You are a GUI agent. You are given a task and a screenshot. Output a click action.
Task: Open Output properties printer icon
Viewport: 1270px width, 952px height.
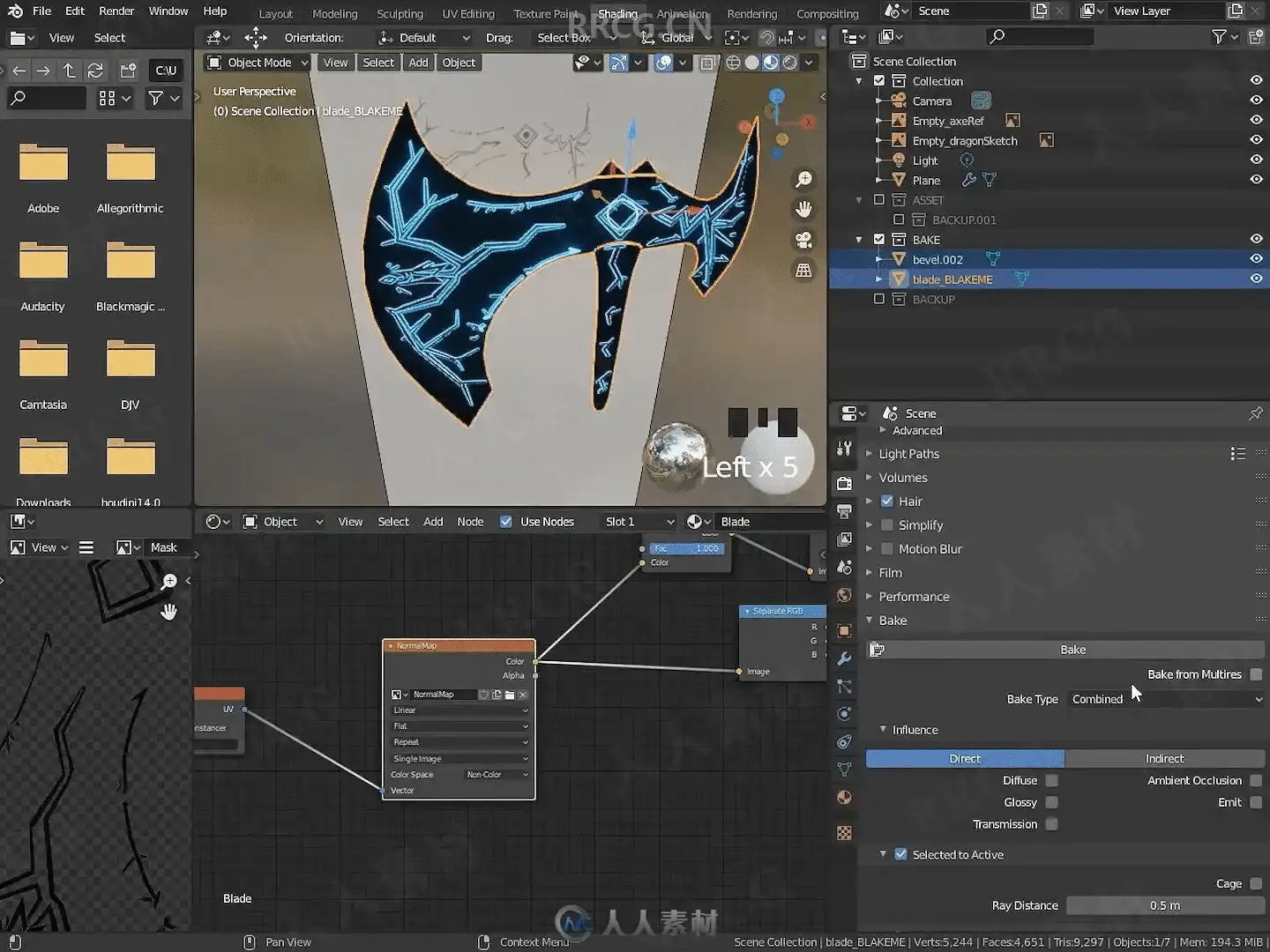844,511
